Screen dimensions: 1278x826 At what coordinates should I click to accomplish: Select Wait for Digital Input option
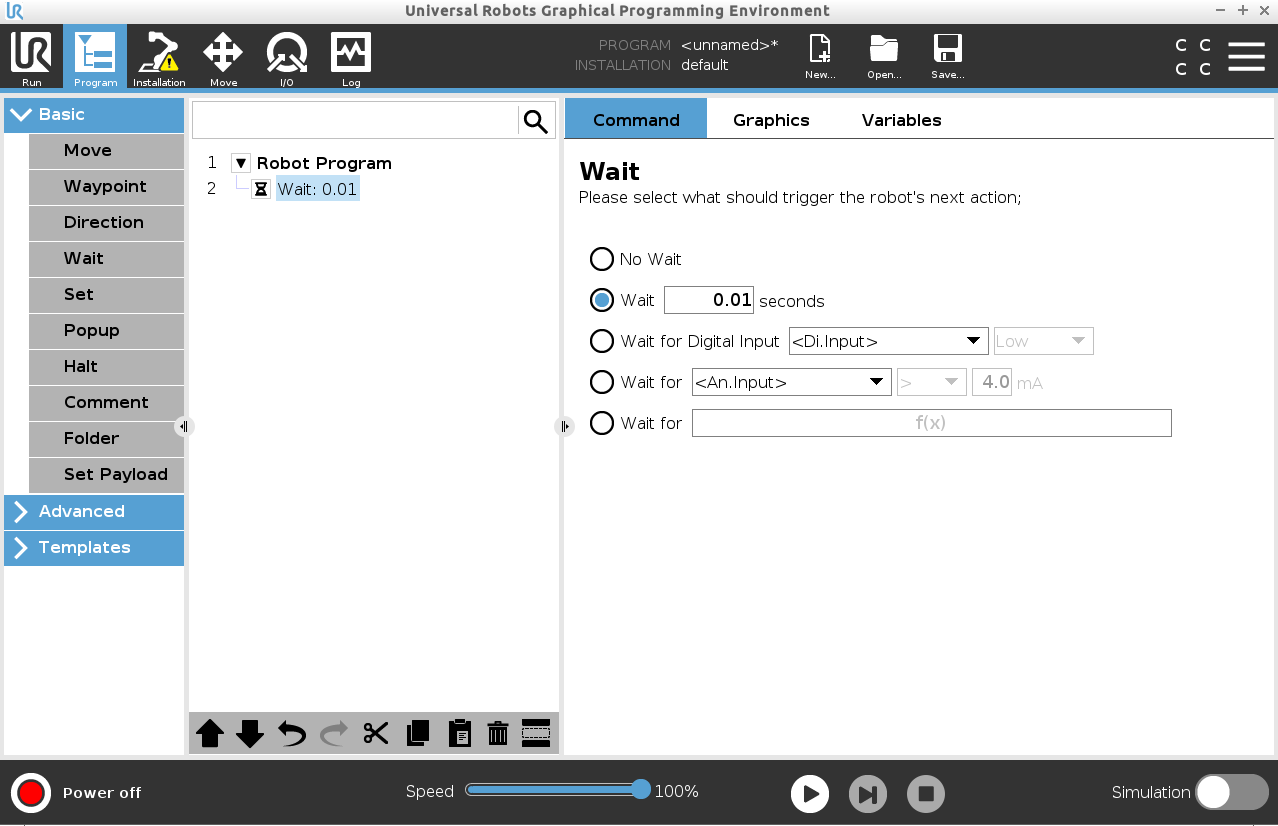pos(601,341)
